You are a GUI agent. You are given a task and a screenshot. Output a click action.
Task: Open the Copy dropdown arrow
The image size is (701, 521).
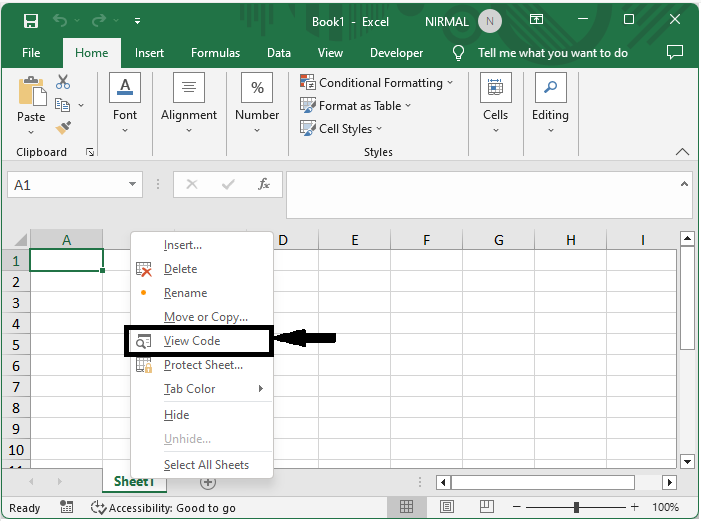point(81,106)
